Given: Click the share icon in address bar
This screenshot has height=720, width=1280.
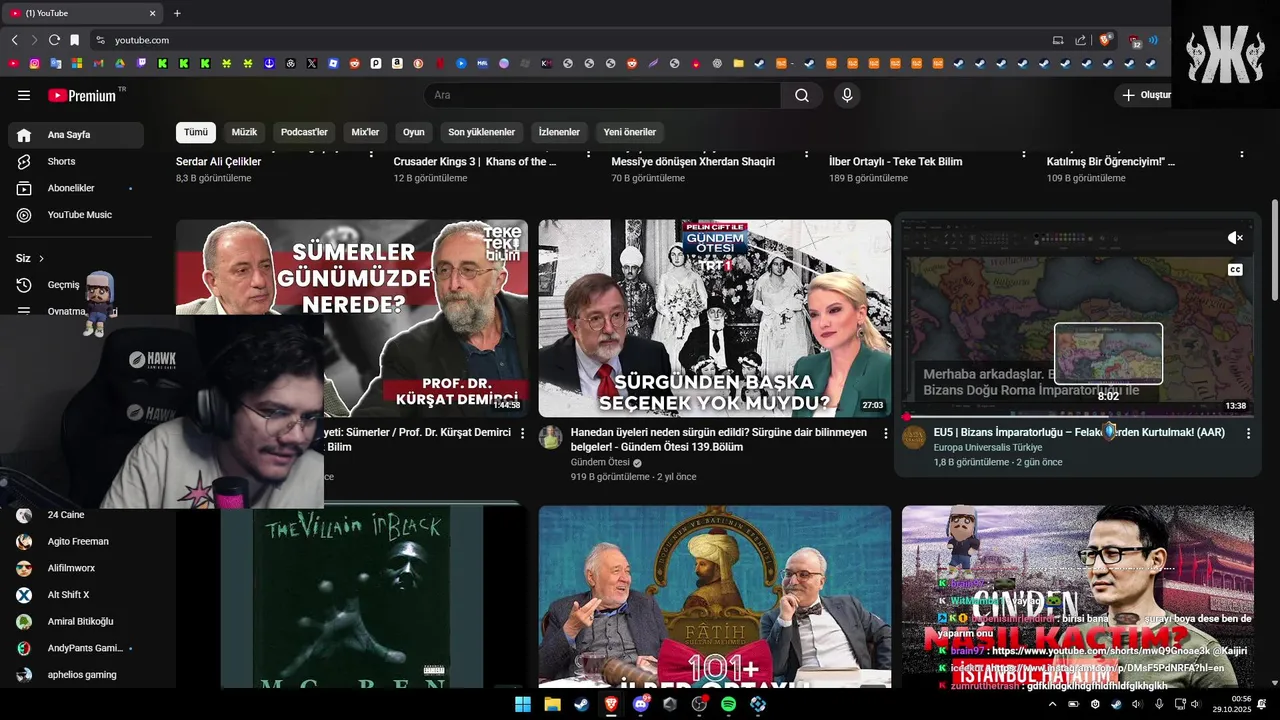Looking at the screenshot, I should (1081, 40).
